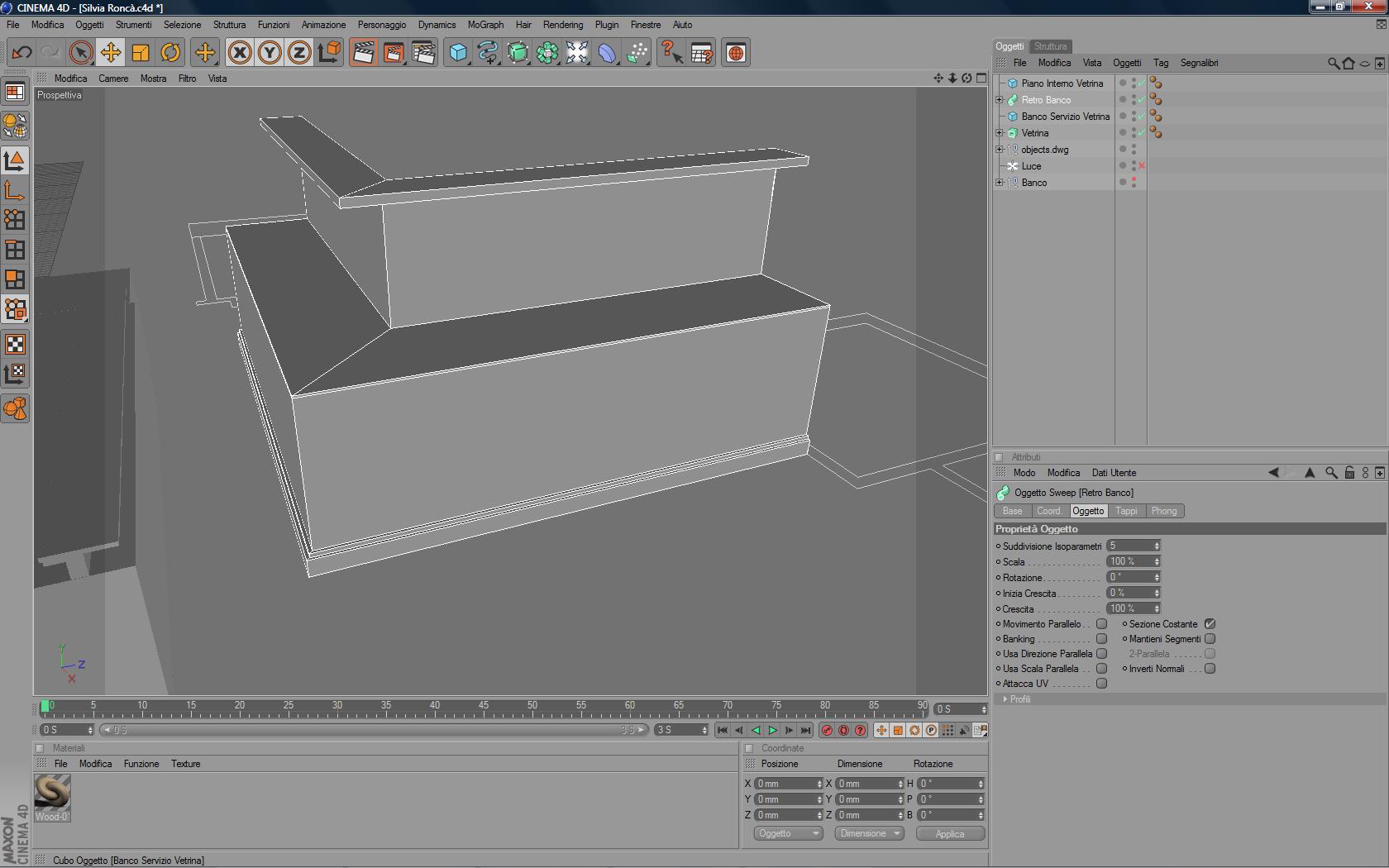The image size is (1389, 868).
Task: Enable Mantieni Segmenti checkbox
Action: (x=1210, y=639)
